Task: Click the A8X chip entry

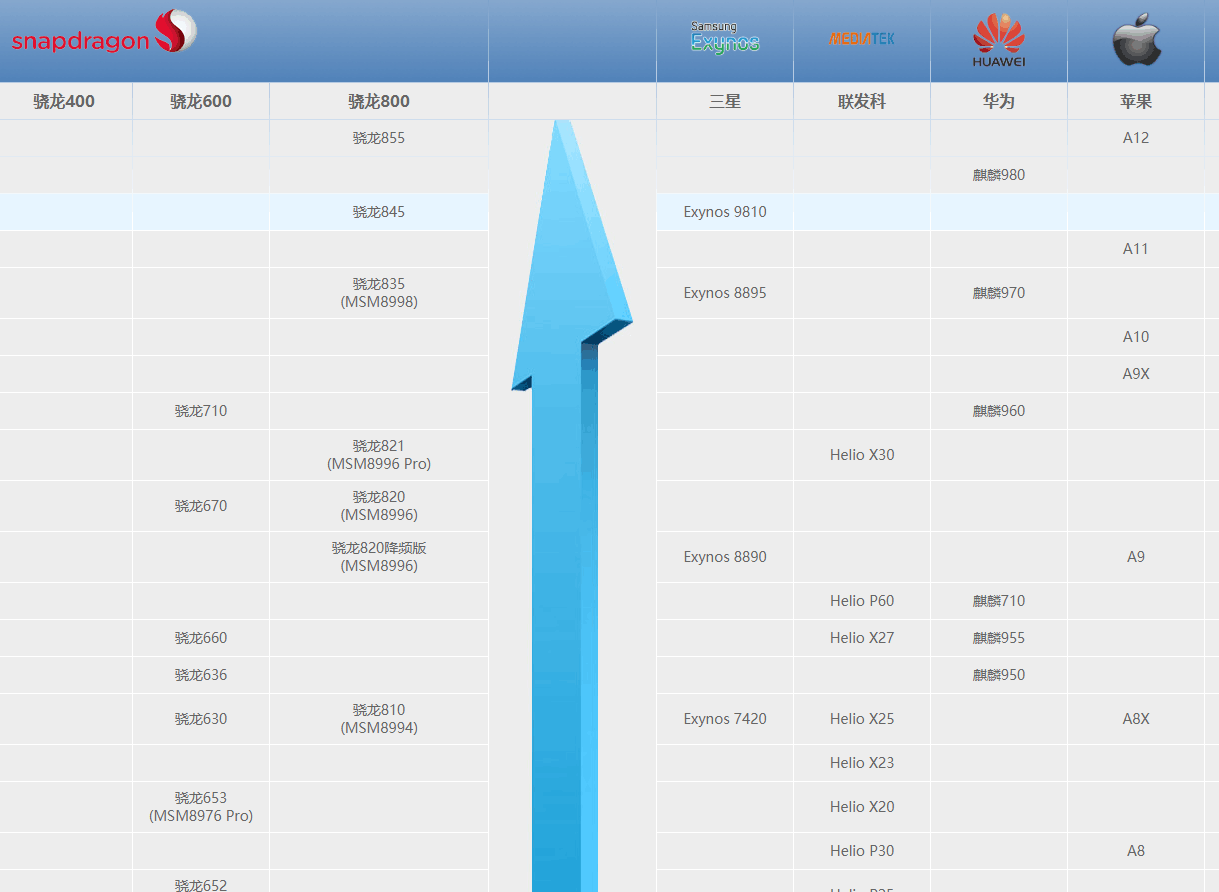Action: [x=1136, y=719]
